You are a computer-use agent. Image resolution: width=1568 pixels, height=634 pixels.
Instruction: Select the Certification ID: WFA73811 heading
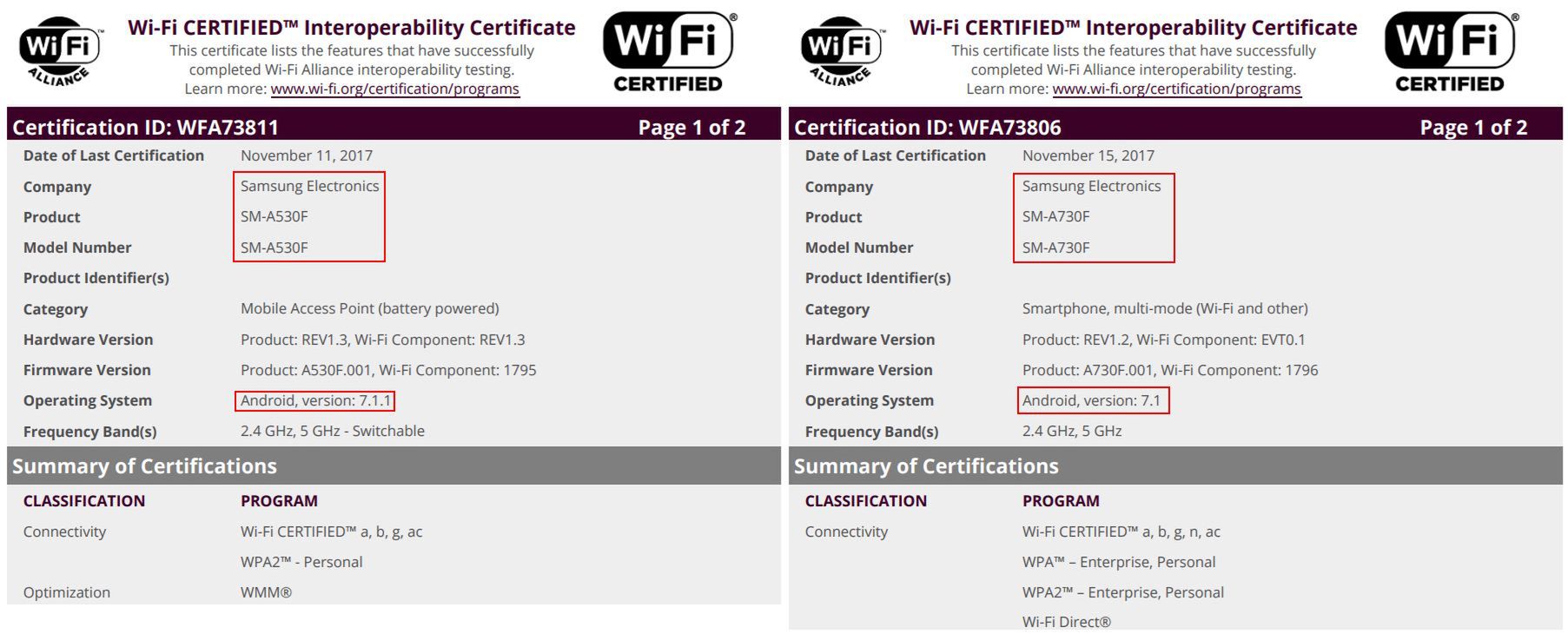[145, 128]
